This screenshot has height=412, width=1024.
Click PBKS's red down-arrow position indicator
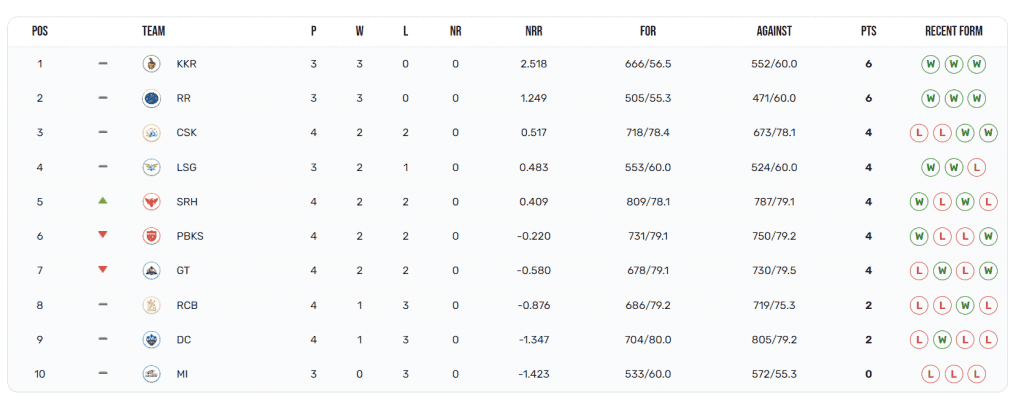point(102,235)
